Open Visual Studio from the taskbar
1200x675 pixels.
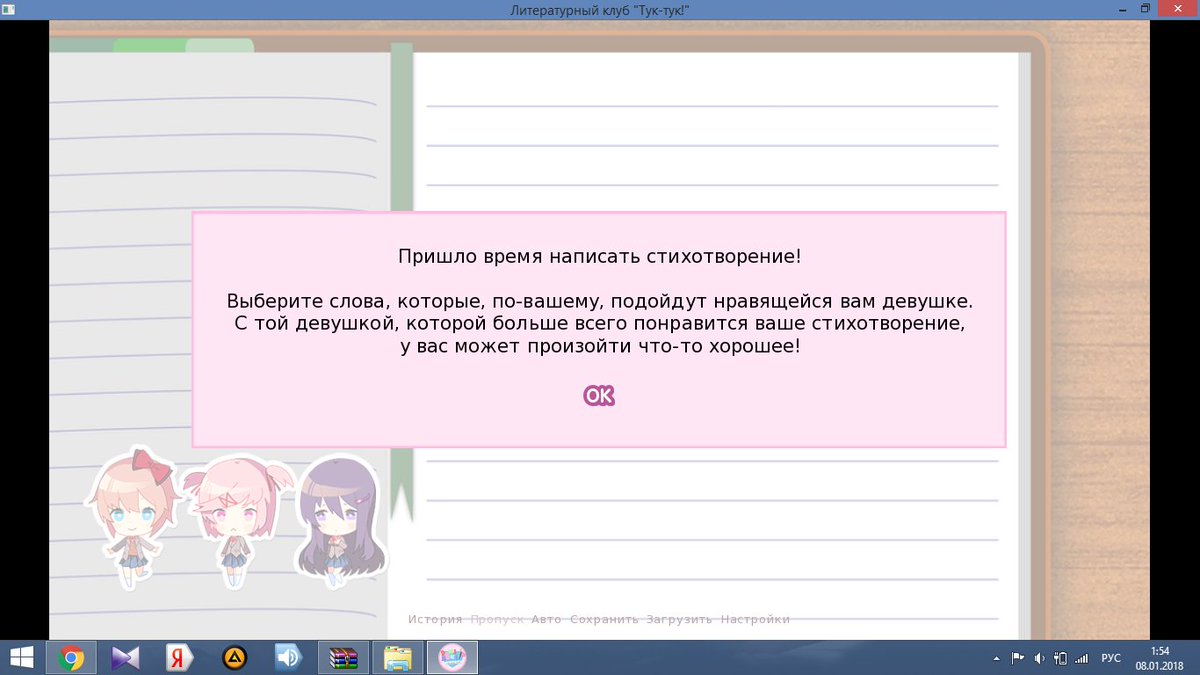[x=125, y=657]
